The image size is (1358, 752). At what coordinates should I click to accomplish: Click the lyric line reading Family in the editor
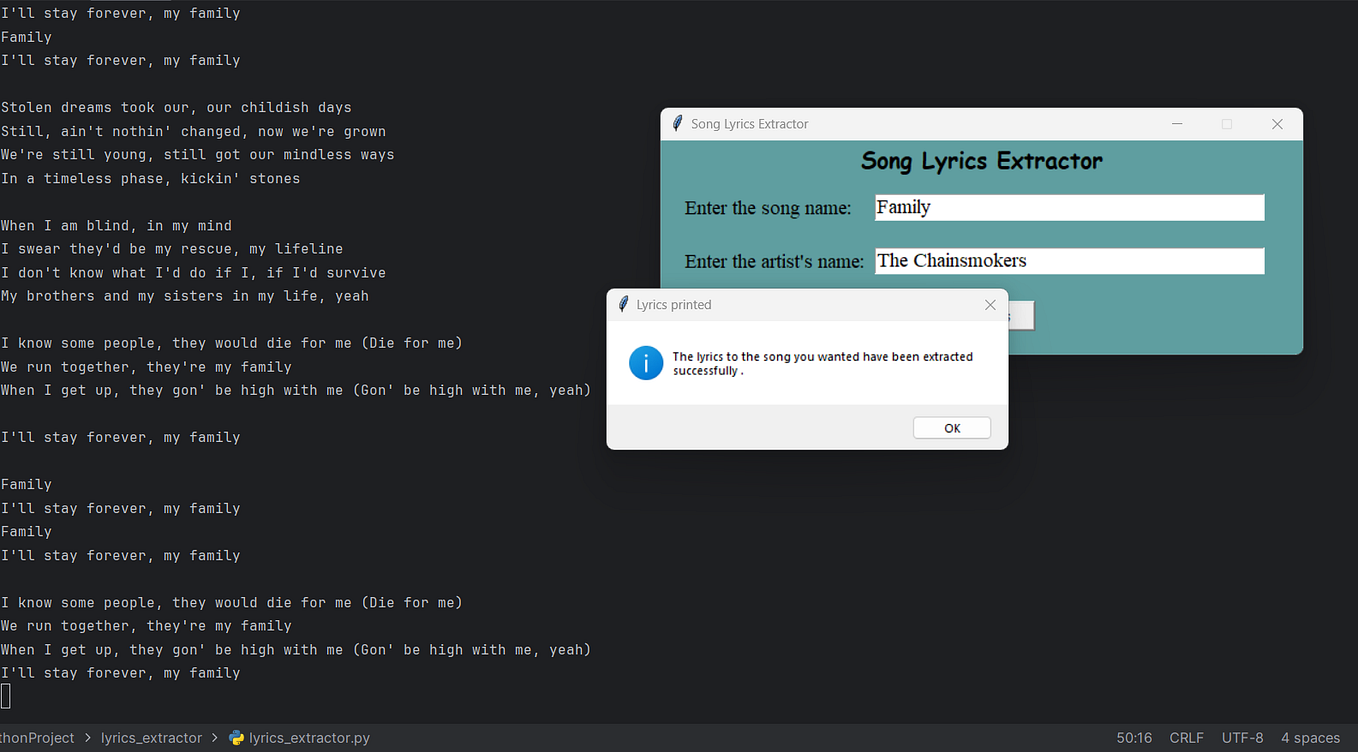point(26,484)
